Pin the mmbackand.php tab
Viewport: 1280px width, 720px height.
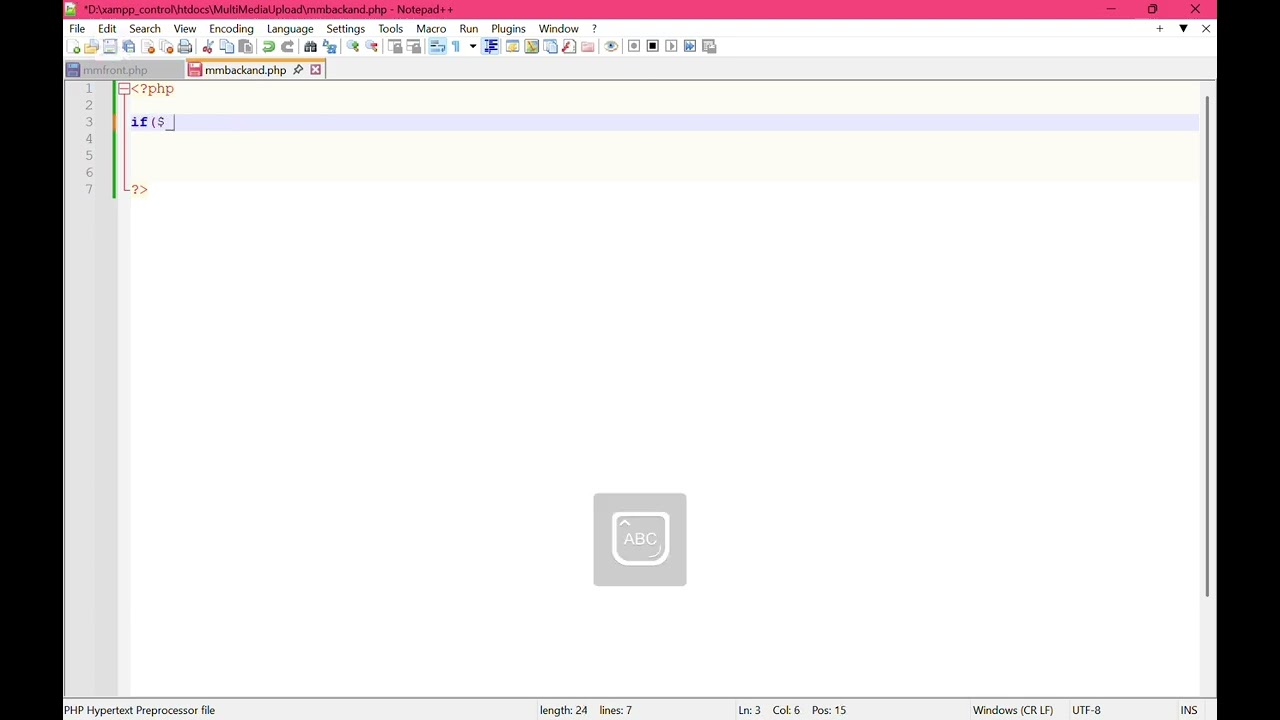pyautogui.click(x=298, y=70)
